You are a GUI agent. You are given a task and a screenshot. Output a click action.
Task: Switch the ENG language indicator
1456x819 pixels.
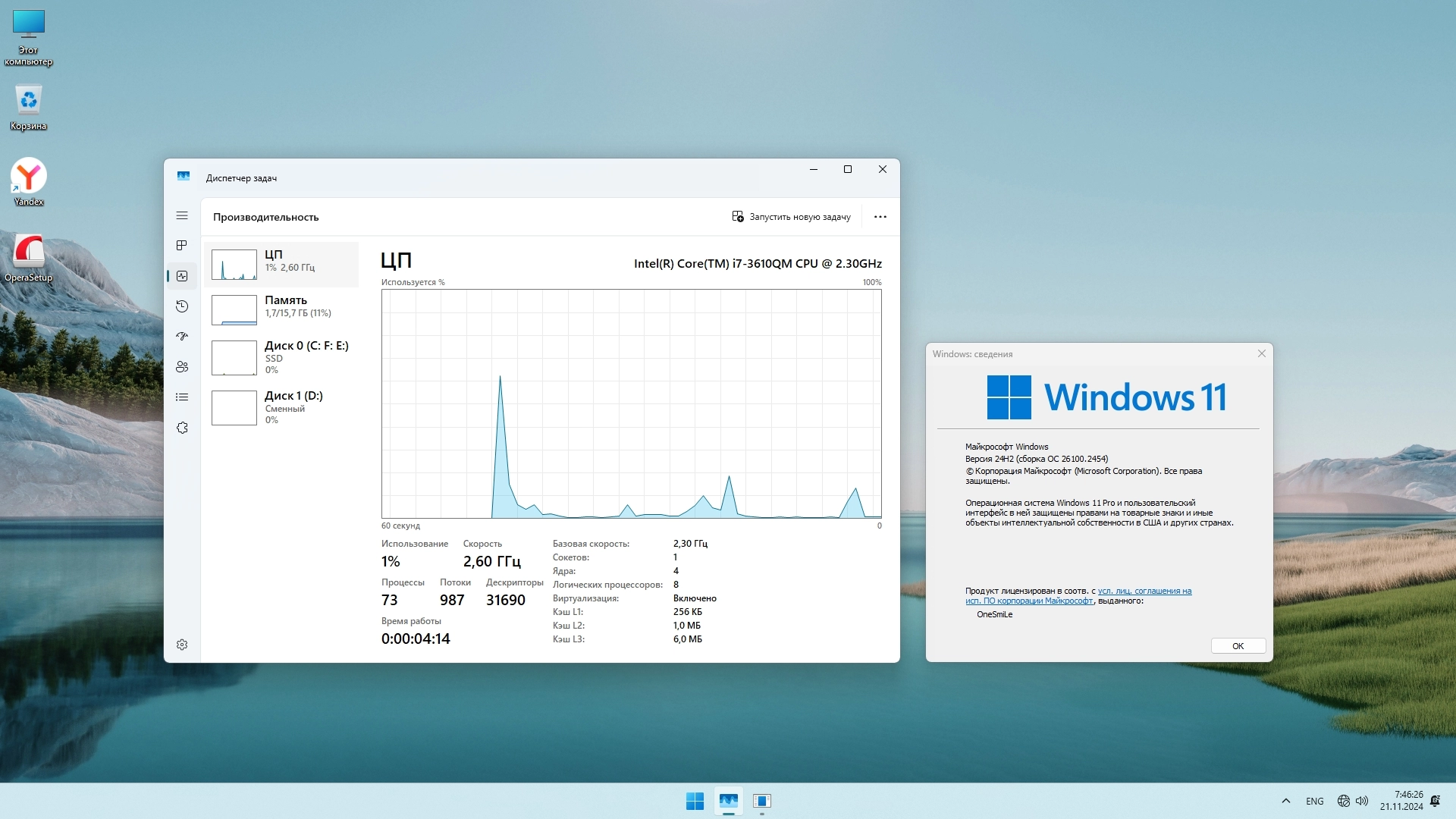(x=1314, y=802)
